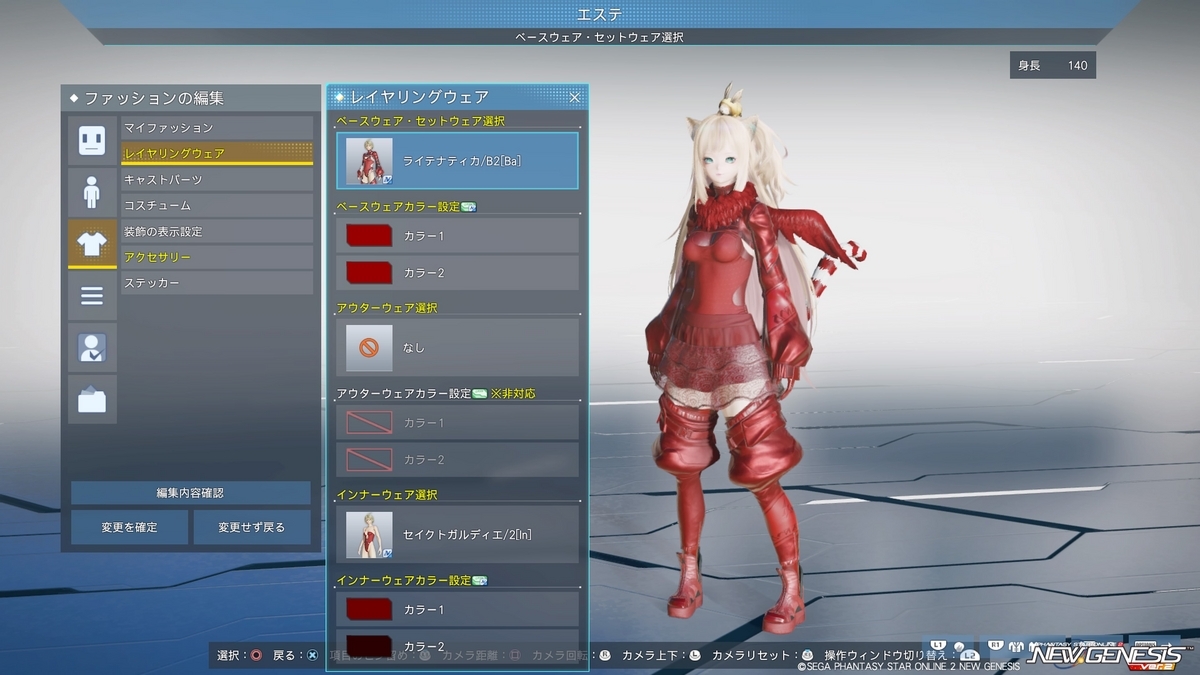Click disabled outerwear カラー1 swatch

pyautogui.click(x=369, y=423)
